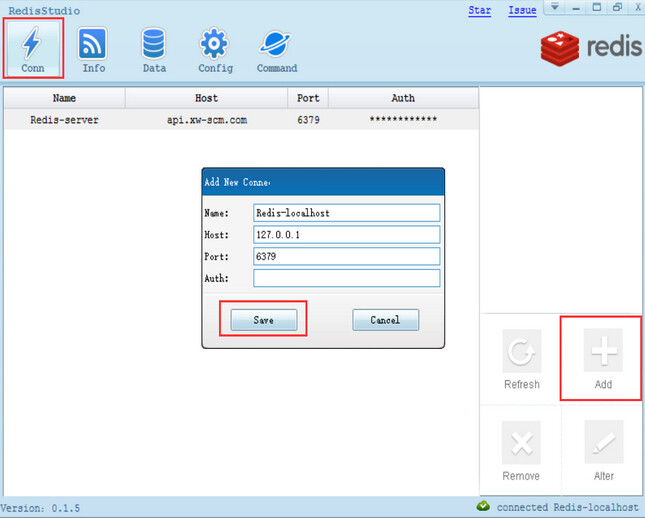Click the 6379 port cell in table
645x518 pixels.
click(308, 120)
